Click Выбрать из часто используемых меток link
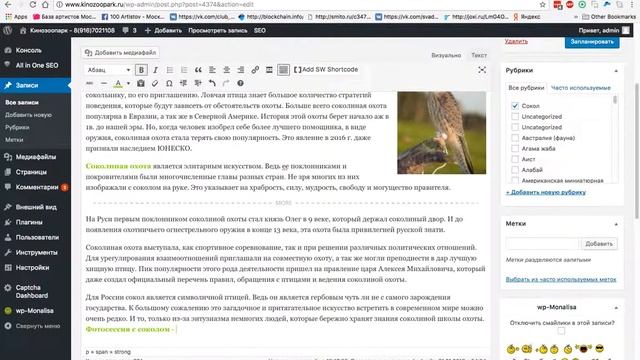 (x=561, y=280)
